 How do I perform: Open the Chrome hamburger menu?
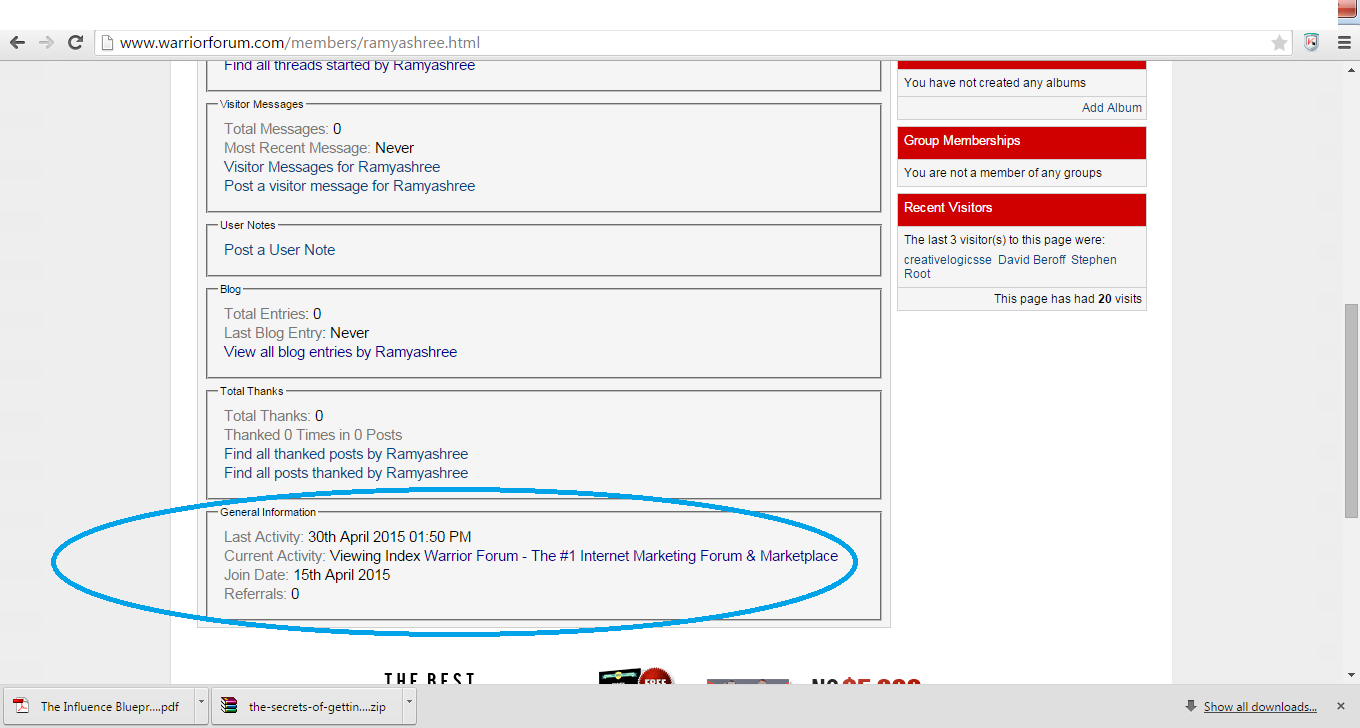(x=1343, y=42)
